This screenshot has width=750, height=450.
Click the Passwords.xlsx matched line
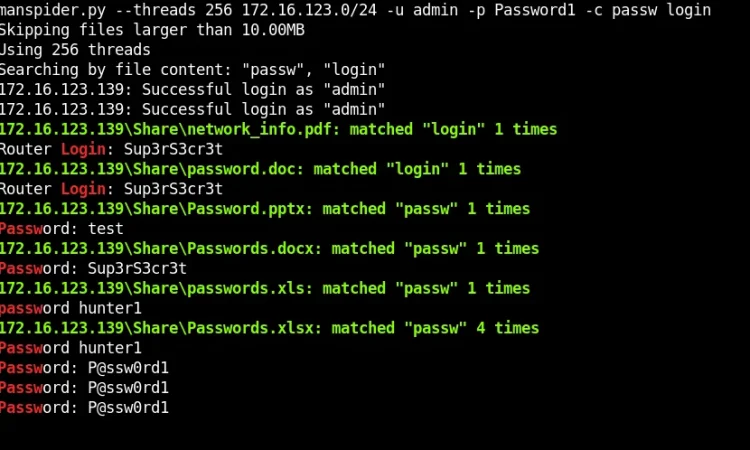pyautogui.click(x=269, y=328)
